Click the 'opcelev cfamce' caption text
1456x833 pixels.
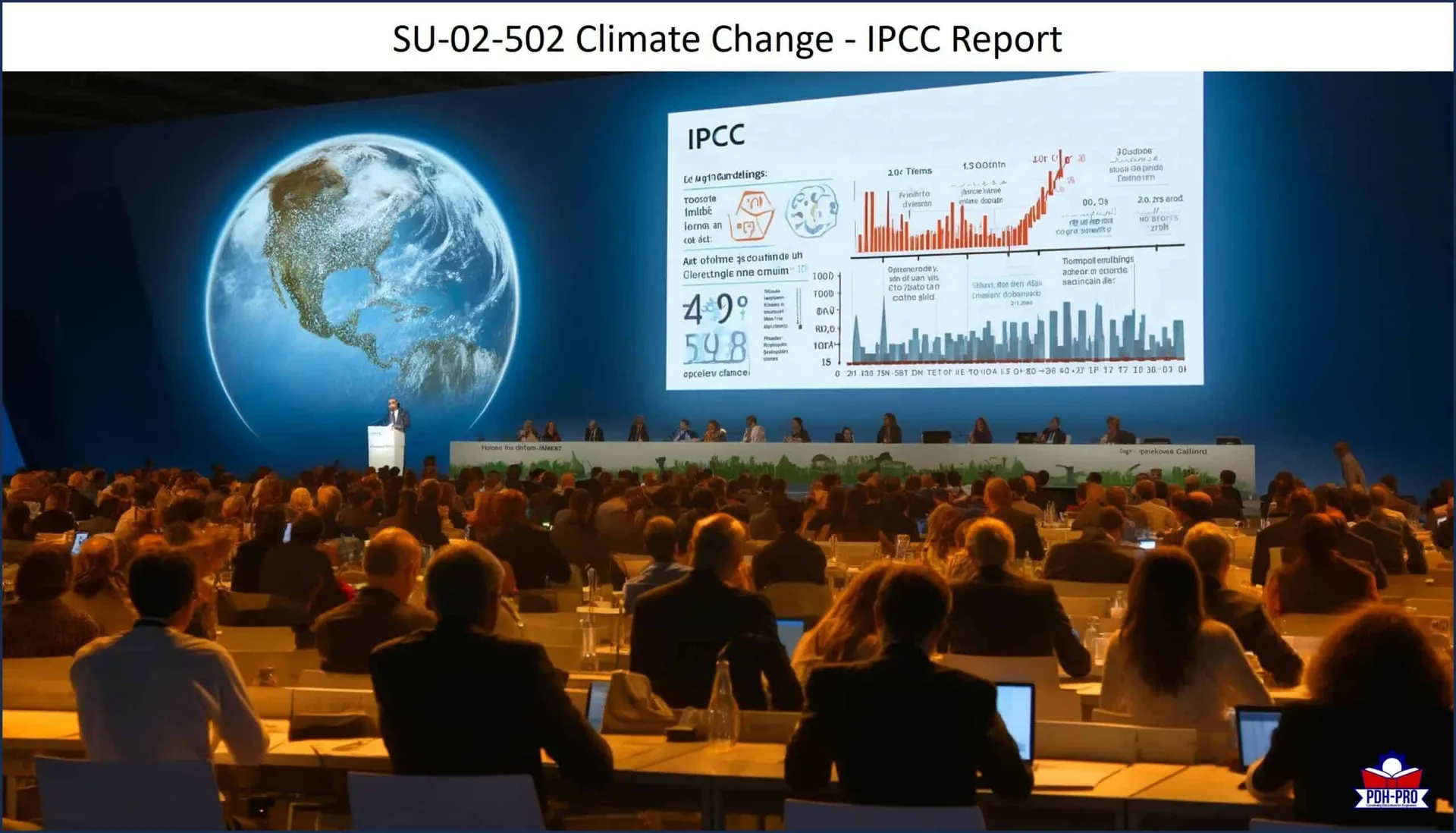[715, 373]
